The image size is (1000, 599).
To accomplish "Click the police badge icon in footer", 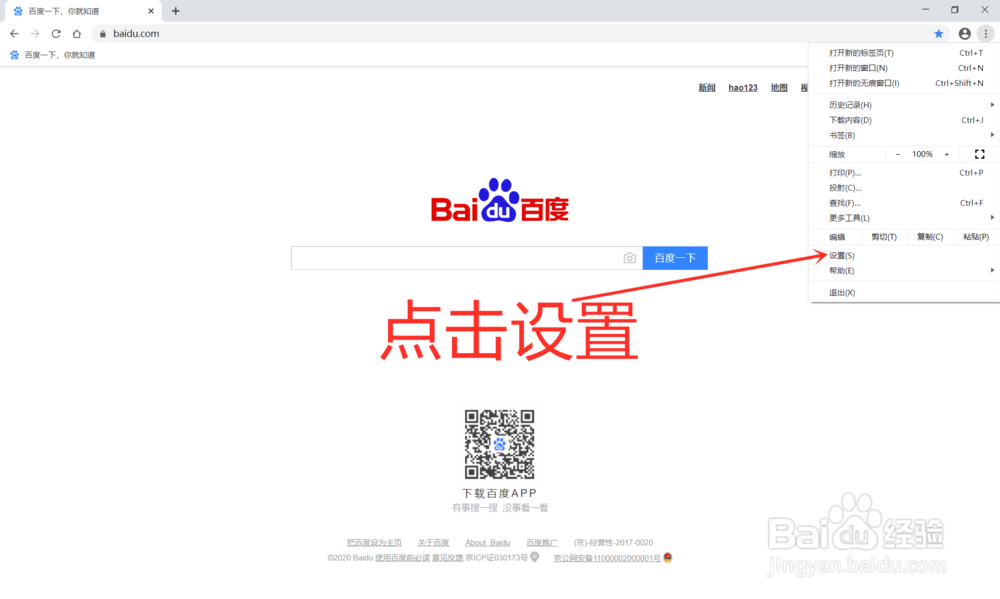I will point(668,558).
